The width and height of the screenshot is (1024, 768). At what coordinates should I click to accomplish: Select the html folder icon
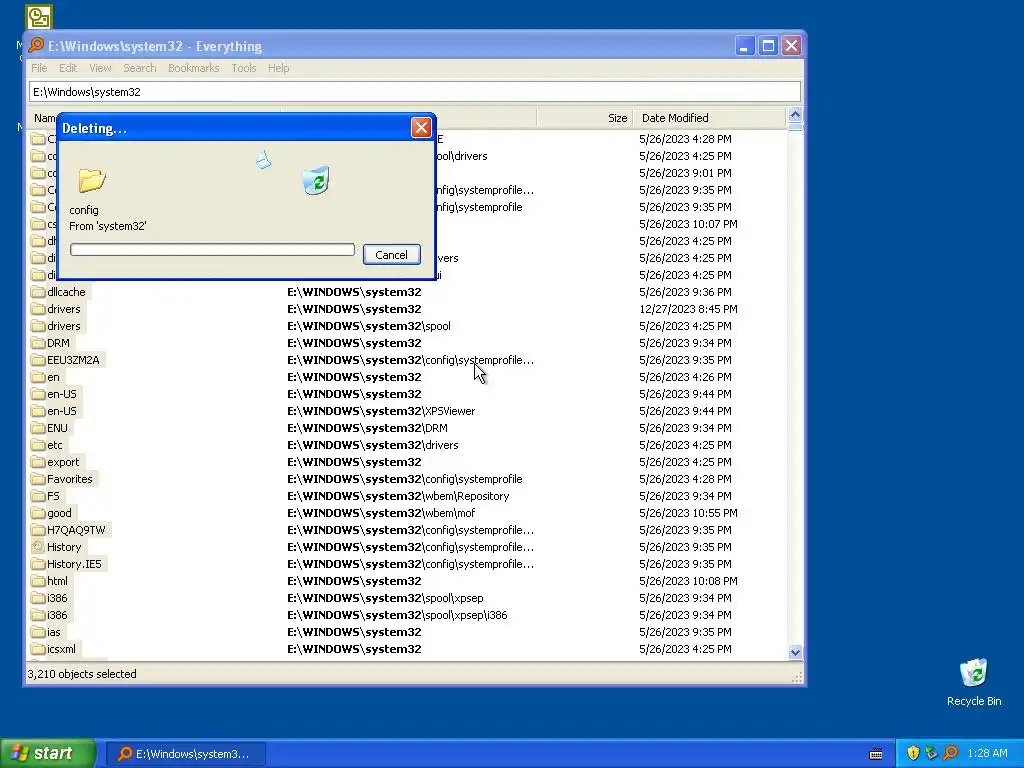(x=38, y=581)
